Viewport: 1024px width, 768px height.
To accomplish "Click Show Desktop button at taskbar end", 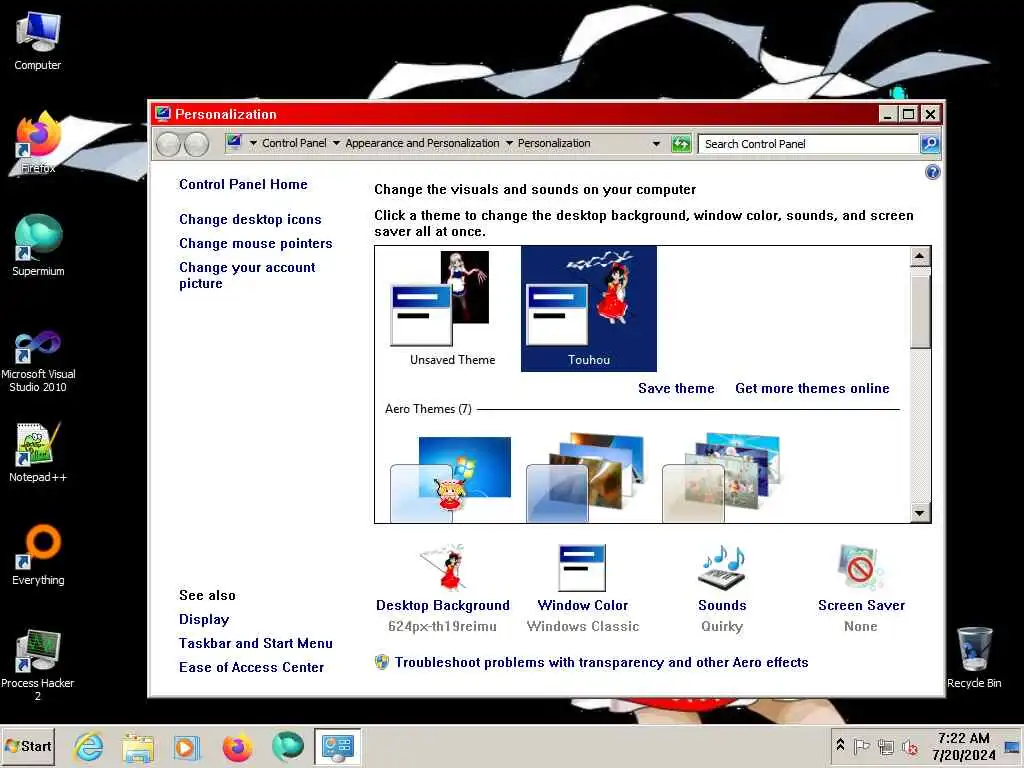I will [x=1013, y=746].
